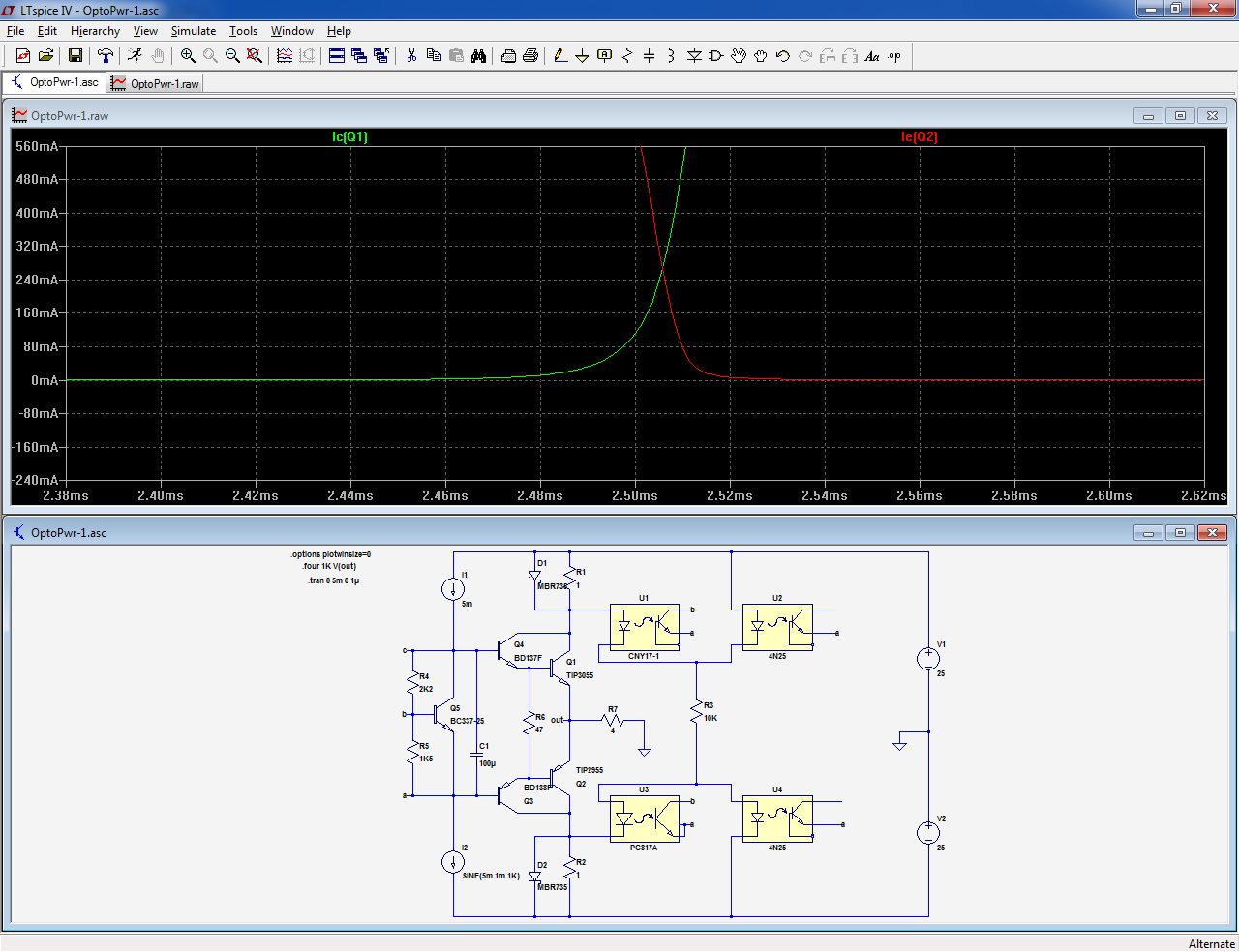
Task: Click the OptoPwr-1.raw plot window title bar
Action: [x=619, y=115]
